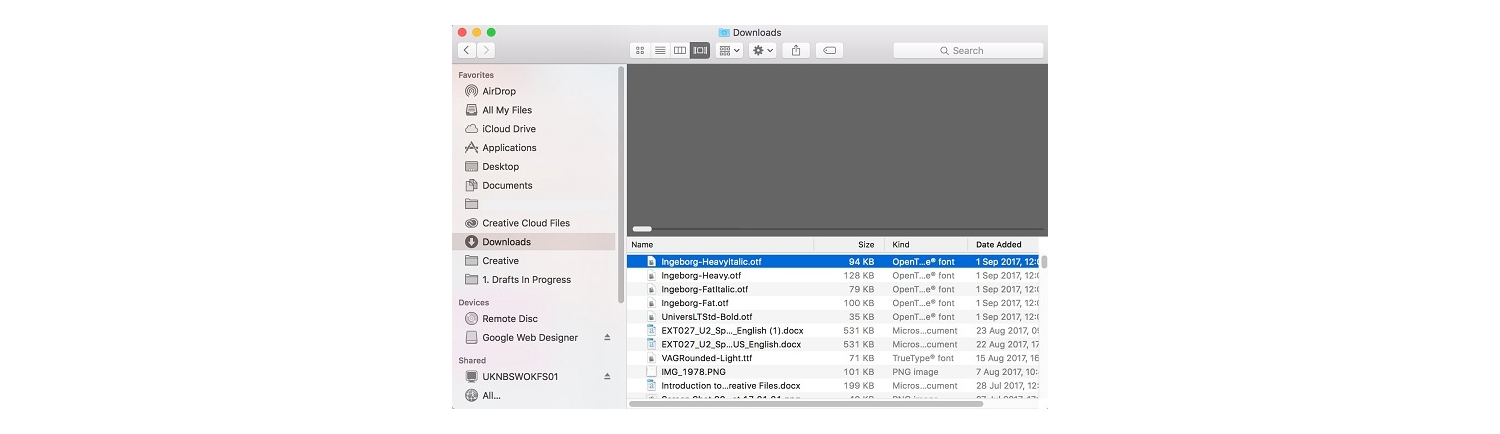The image size is (1500, 434).
Task: Click the Edit Tags toolbar icon
Action: point(828,50)
